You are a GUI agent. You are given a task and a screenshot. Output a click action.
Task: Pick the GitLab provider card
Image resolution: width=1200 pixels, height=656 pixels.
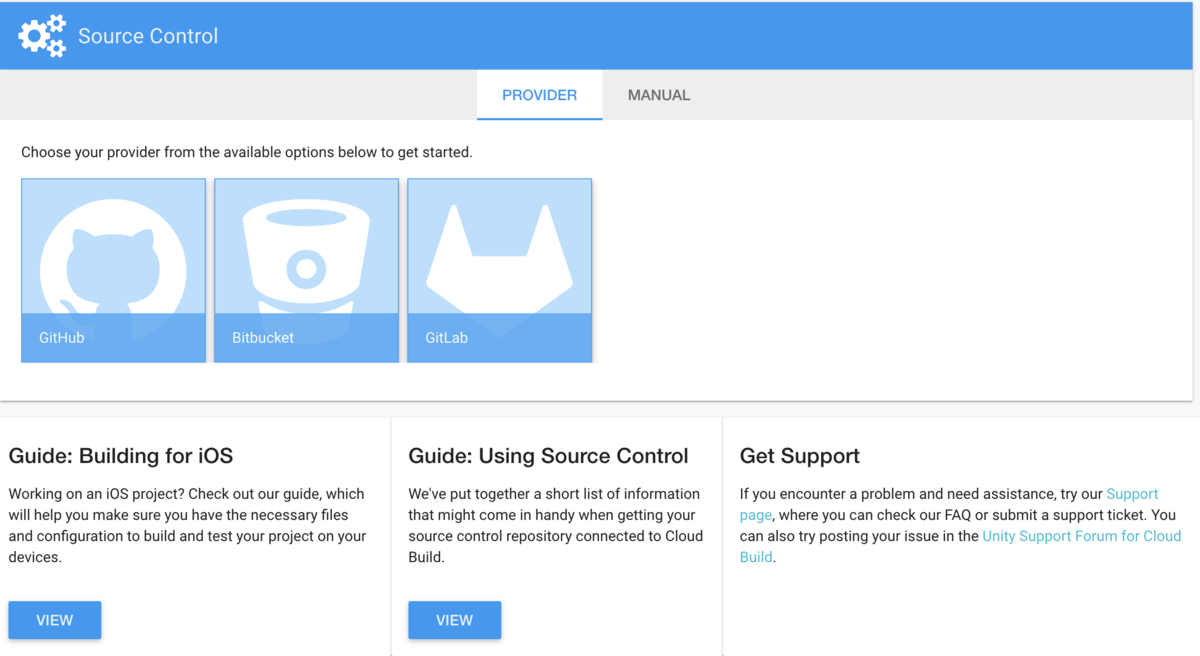tap(499, 270)
